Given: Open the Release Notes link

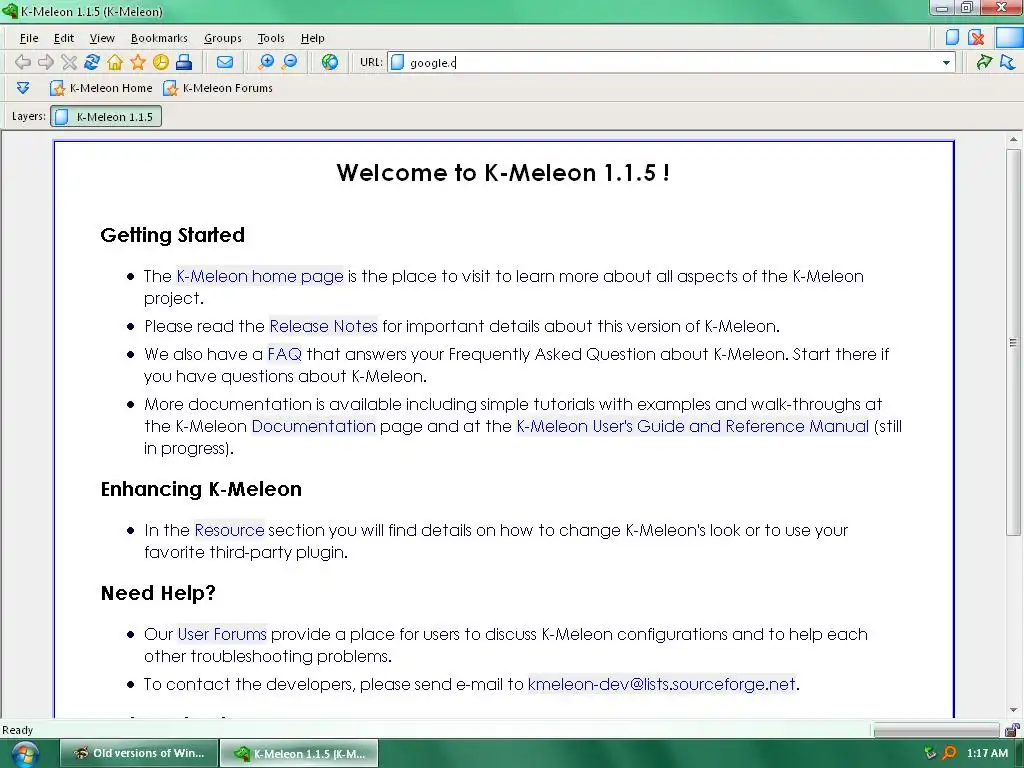Looking at the screenshot, I should click(323, 326).
